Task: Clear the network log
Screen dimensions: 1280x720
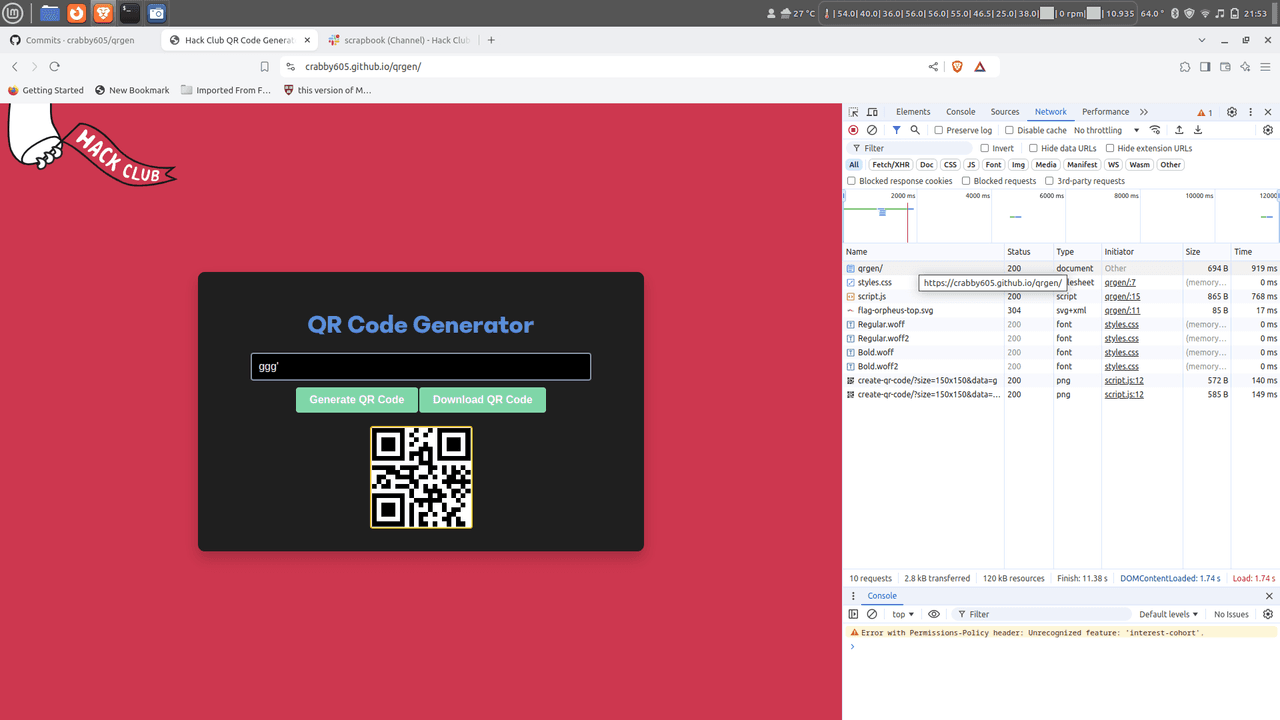Action: pos(872,130)
